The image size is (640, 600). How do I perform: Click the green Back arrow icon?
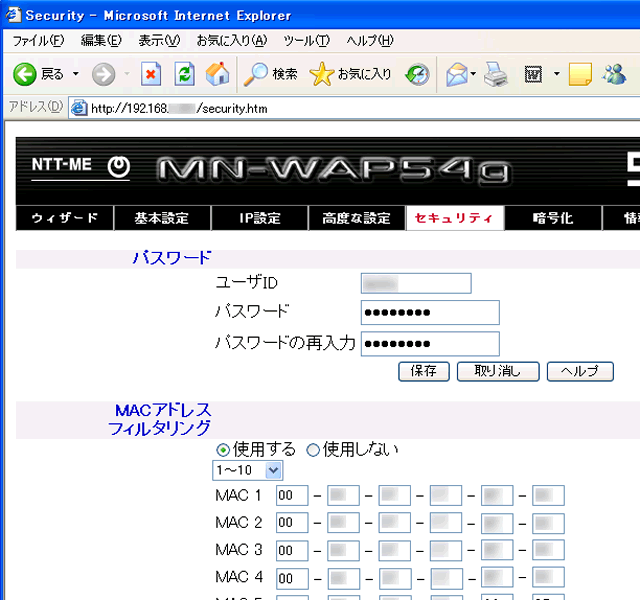[24, 74]
